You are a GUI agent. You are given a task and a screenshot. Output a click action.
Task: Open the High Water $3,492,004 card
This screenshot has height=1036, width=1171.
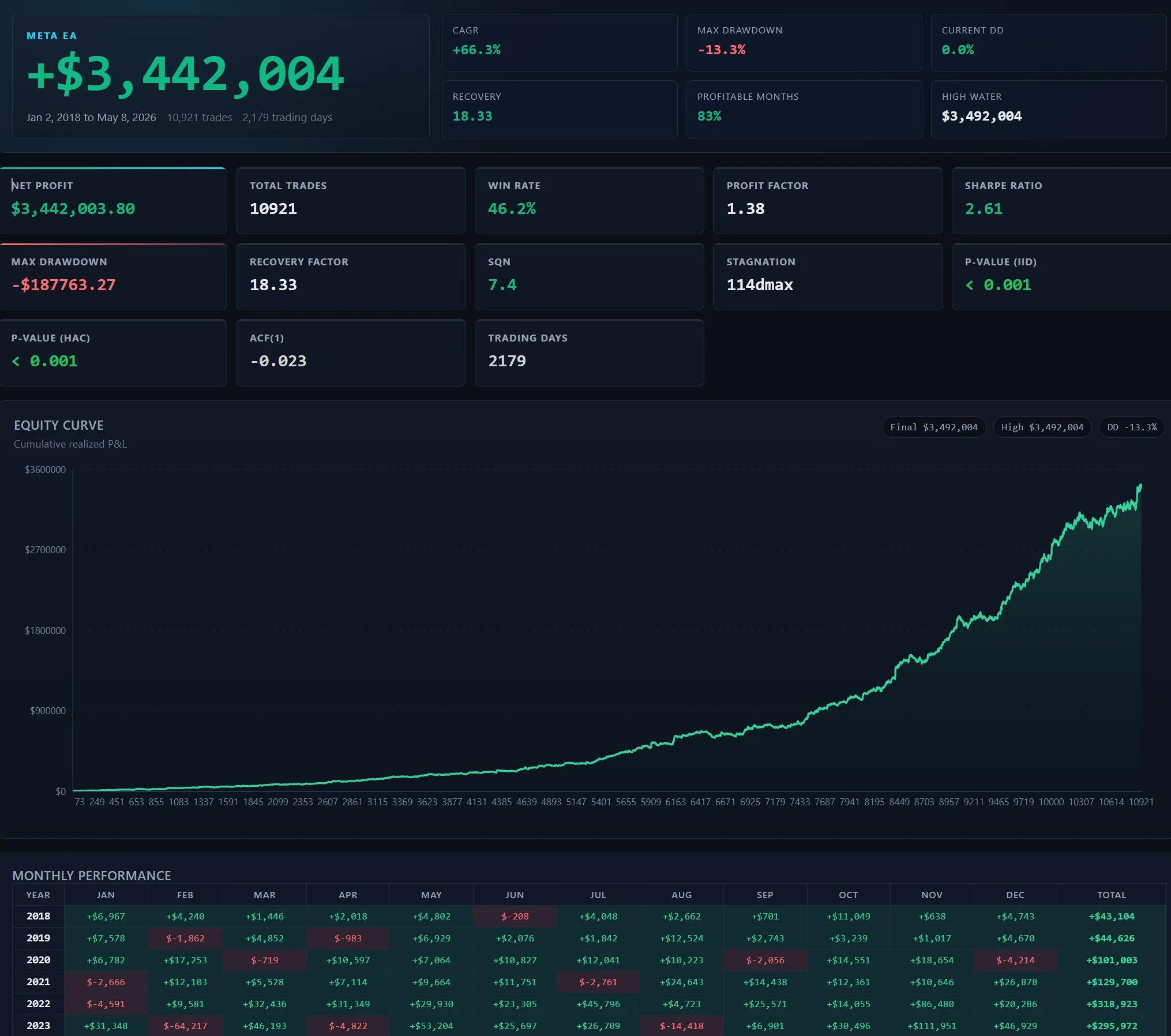tap(1049, 109)
